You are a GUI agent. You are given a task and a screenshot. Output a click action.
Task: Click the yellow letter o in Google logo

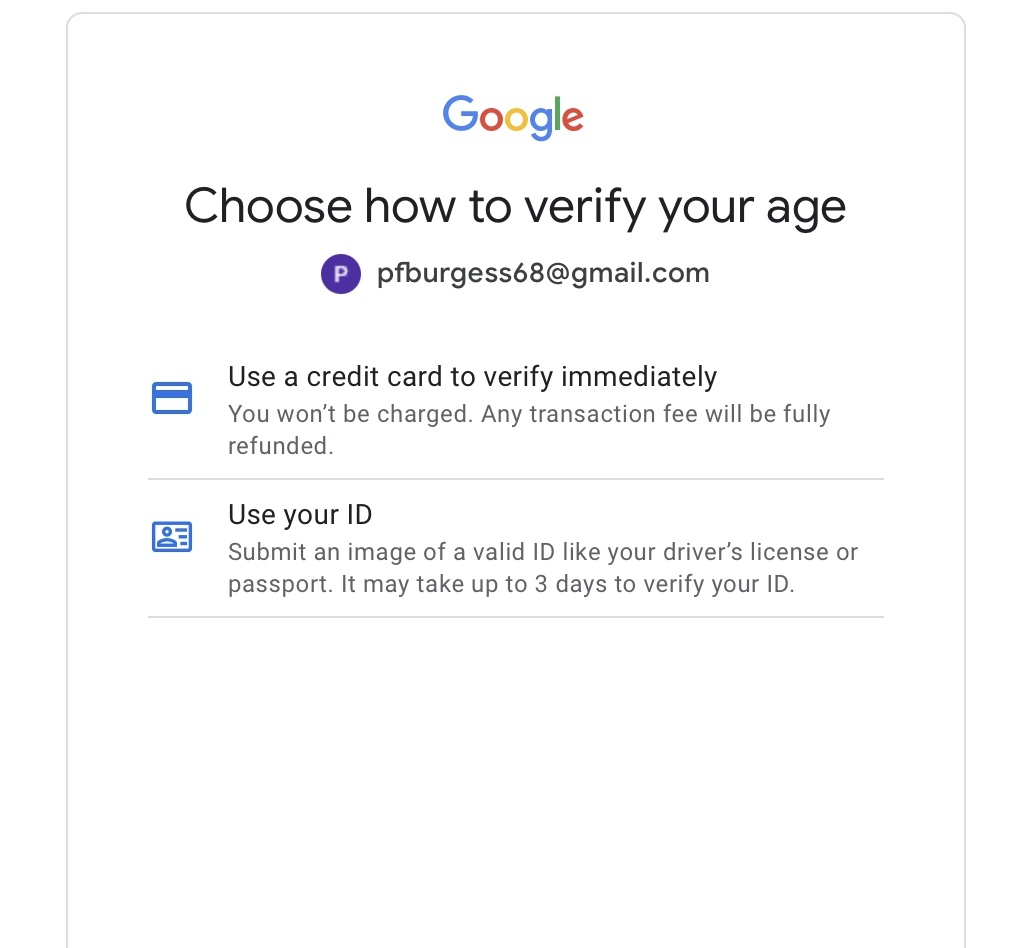click(x=516, y=119)
